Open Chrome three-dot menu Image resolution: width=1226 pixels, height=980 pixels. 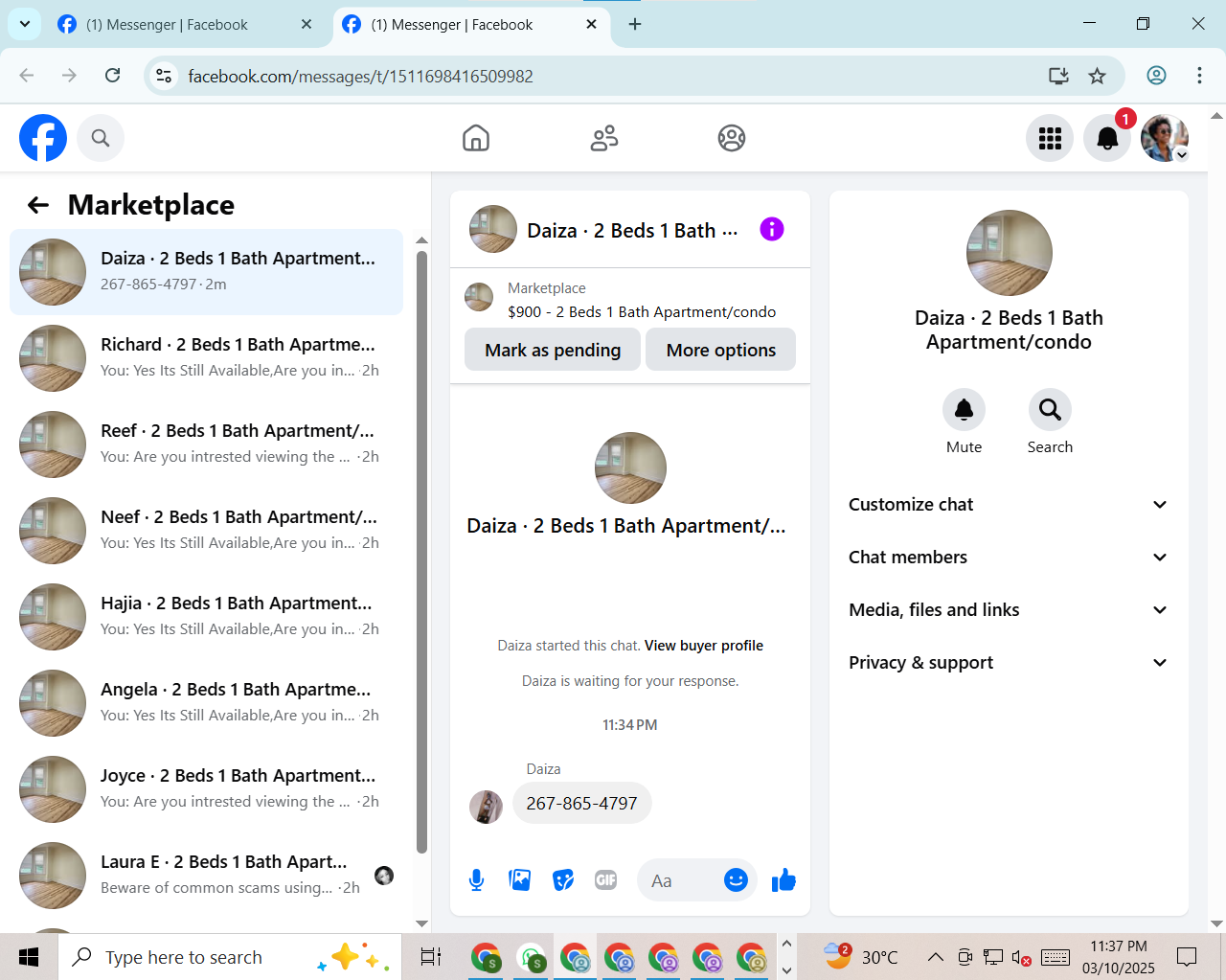pos(1199,76)
